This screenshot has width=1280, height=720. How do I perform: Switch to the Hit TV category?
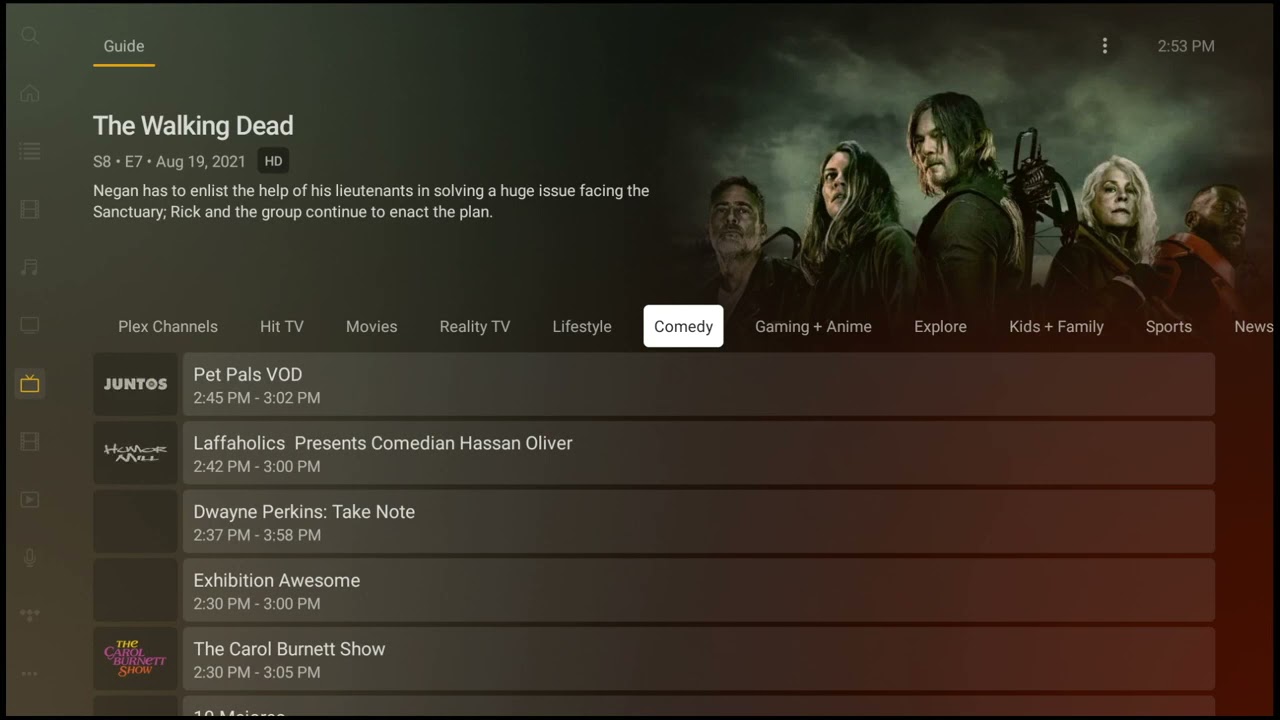282,326
